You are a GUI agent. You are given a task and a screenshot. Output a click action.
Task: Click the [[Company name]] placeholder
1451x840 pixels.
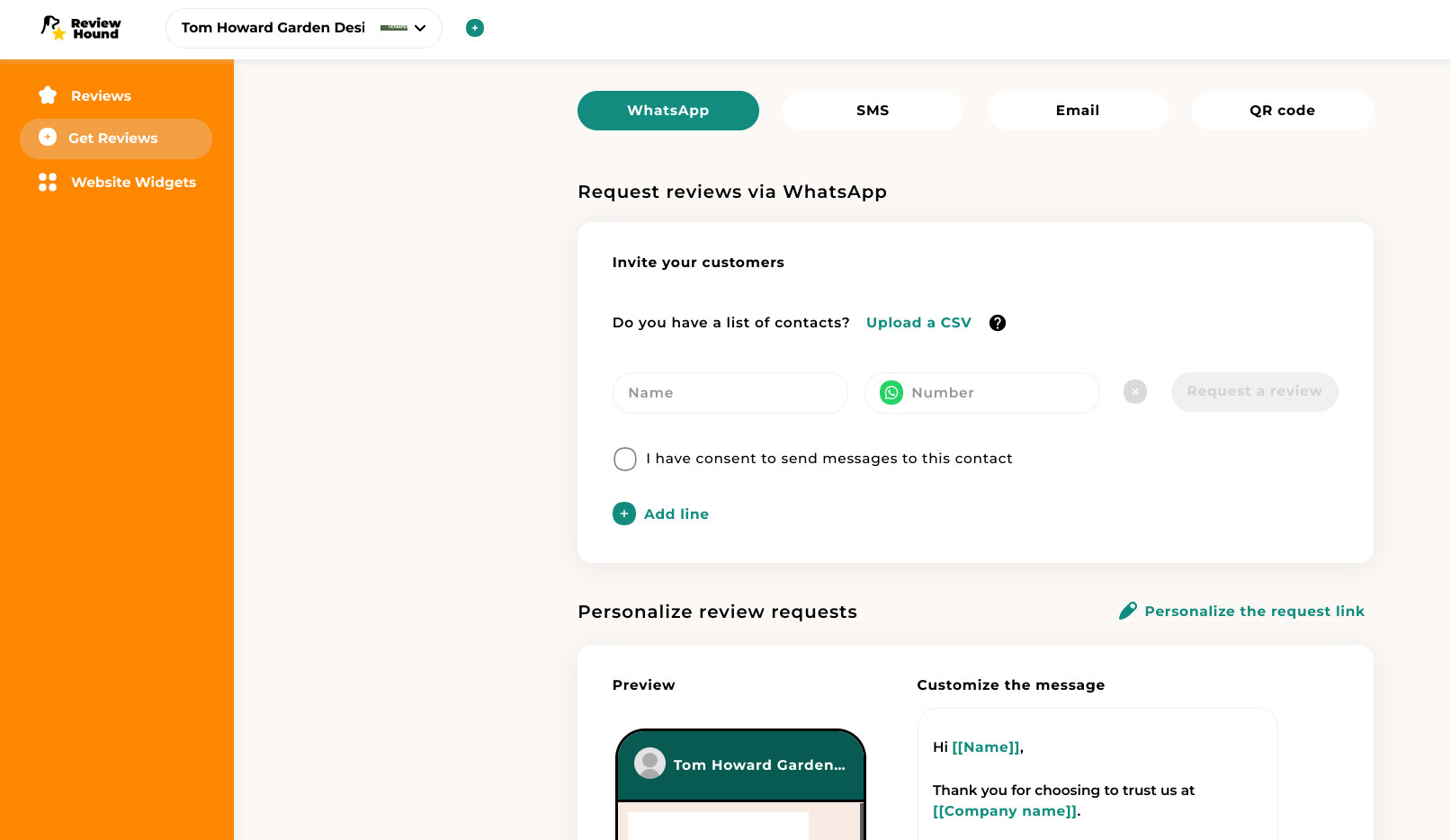pos(1005,811)
